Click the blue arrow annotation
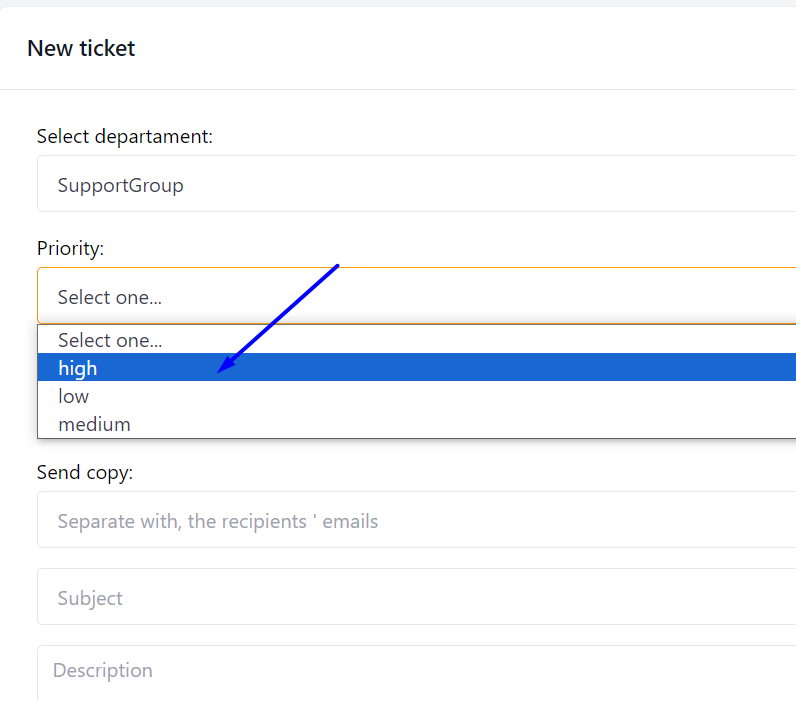The height and width of the screenshot is (701, 796). [280, 318]
